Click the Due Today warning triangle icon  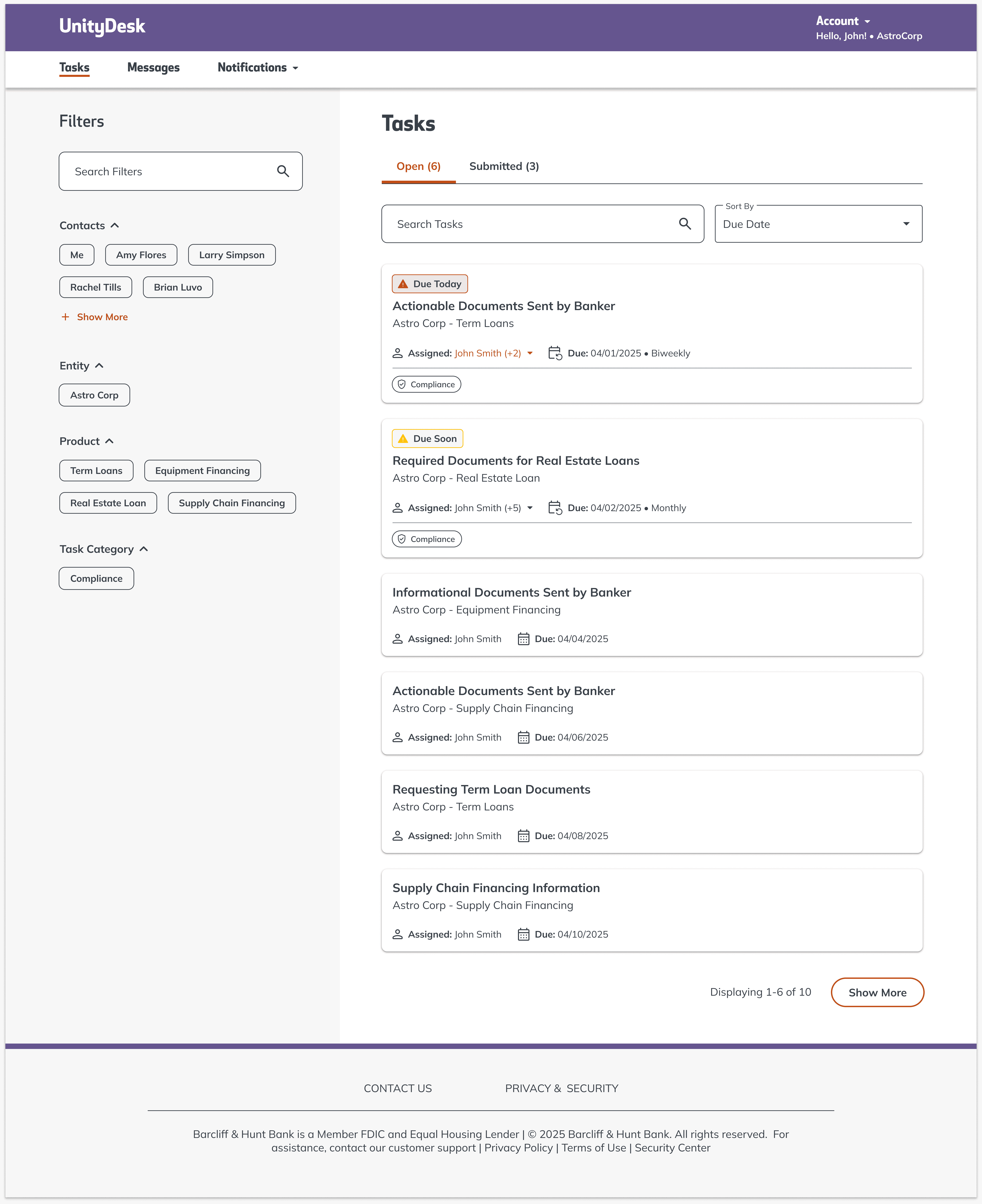point(403,284)
